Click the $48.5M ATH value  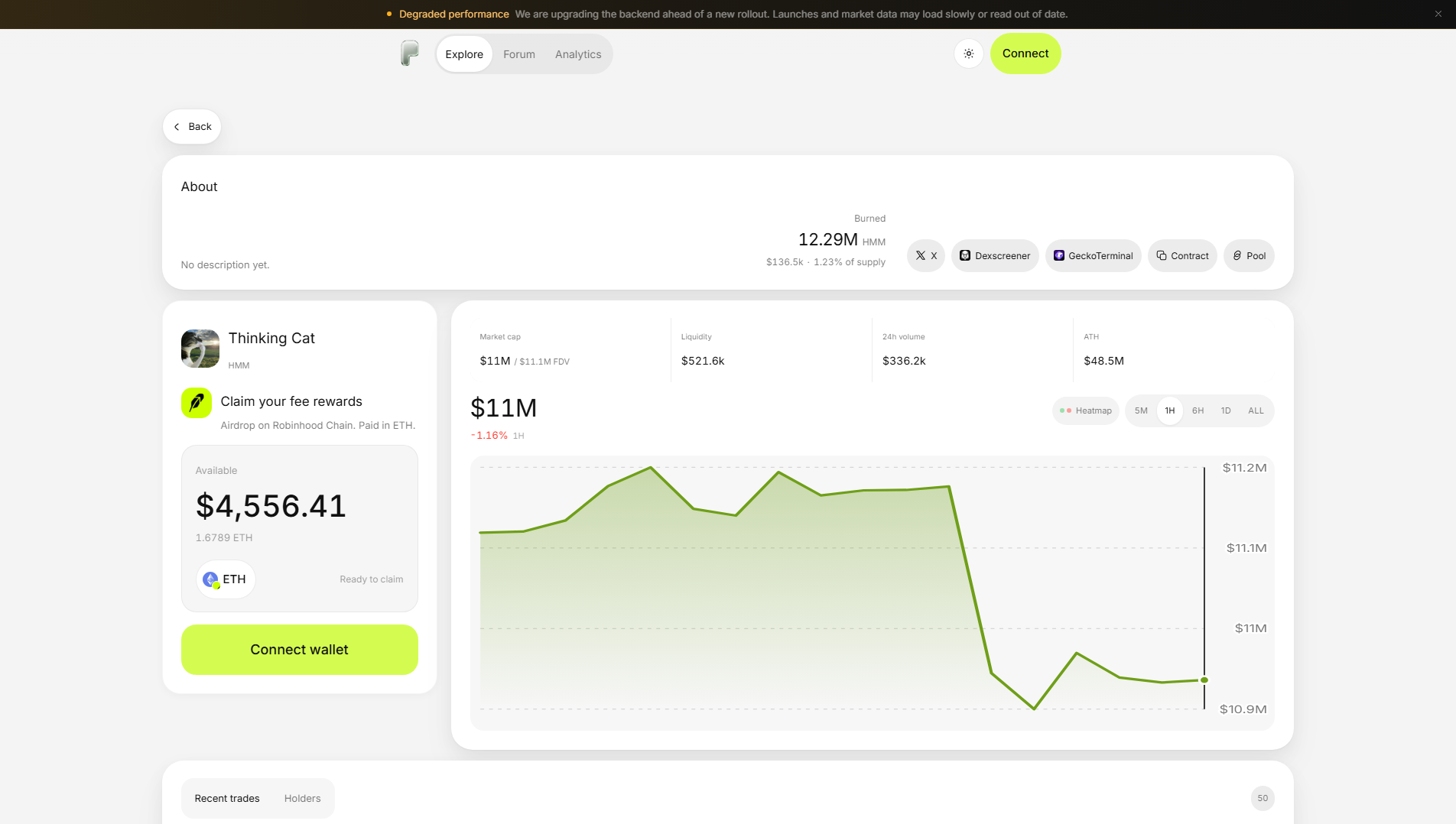(x=1103, y=361)
